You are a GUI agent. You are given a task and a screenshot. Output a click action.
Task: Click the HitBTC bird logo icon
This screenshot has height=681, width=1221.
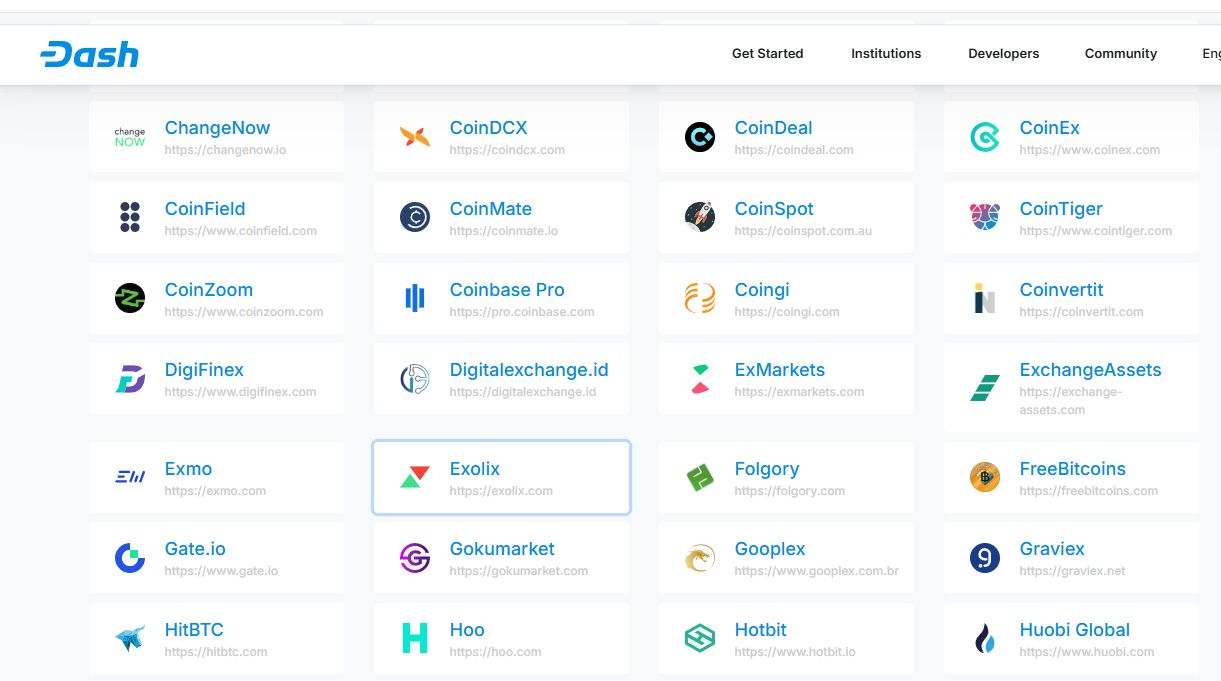tap(130, 638)
